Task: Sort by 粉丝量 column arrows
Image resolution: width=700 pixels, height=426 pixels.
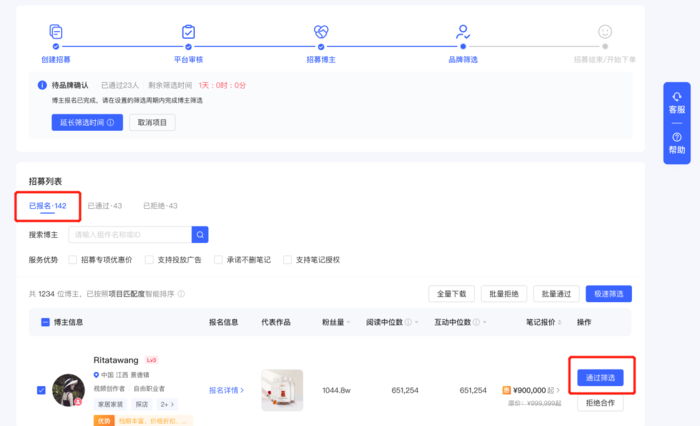Action: pos(349,323)
